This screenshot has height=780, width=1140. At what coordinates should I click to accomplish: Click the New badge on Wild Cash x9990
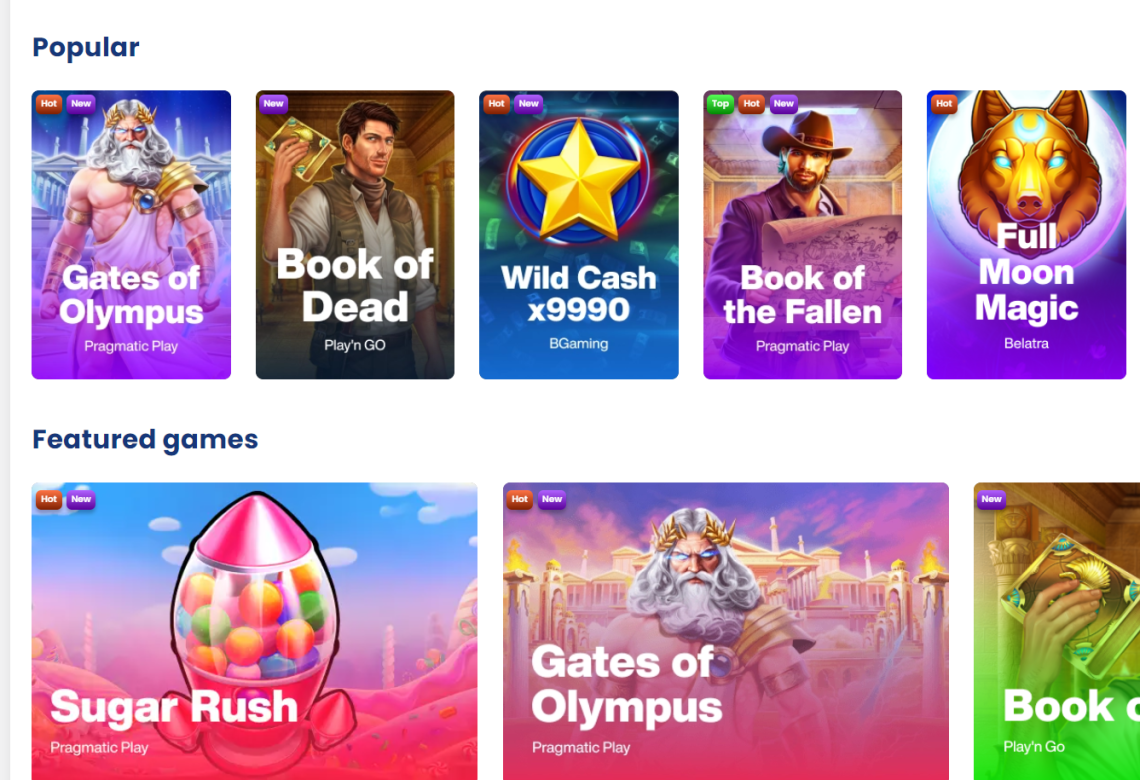(529, 104)
